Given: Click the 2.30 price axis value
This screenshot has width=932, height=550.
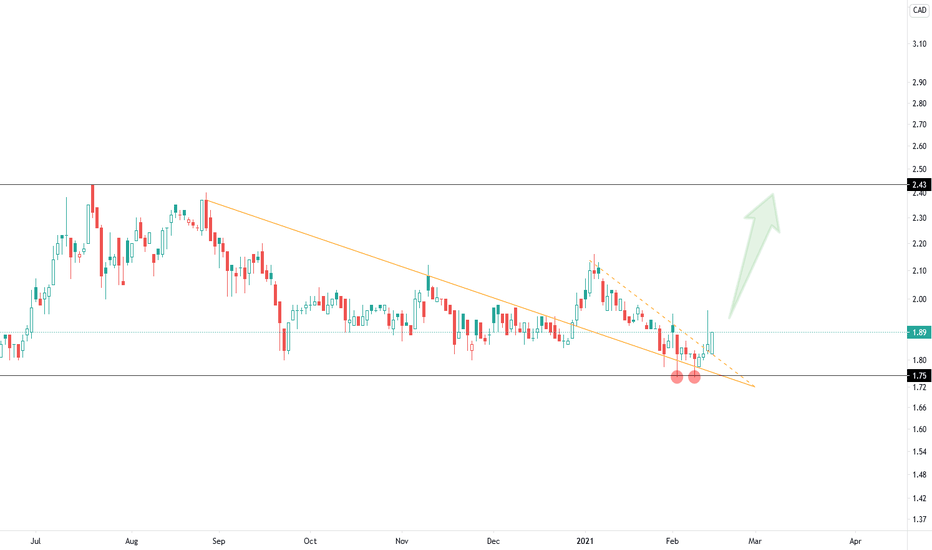Looking at the screenshot, I should 919,218.
